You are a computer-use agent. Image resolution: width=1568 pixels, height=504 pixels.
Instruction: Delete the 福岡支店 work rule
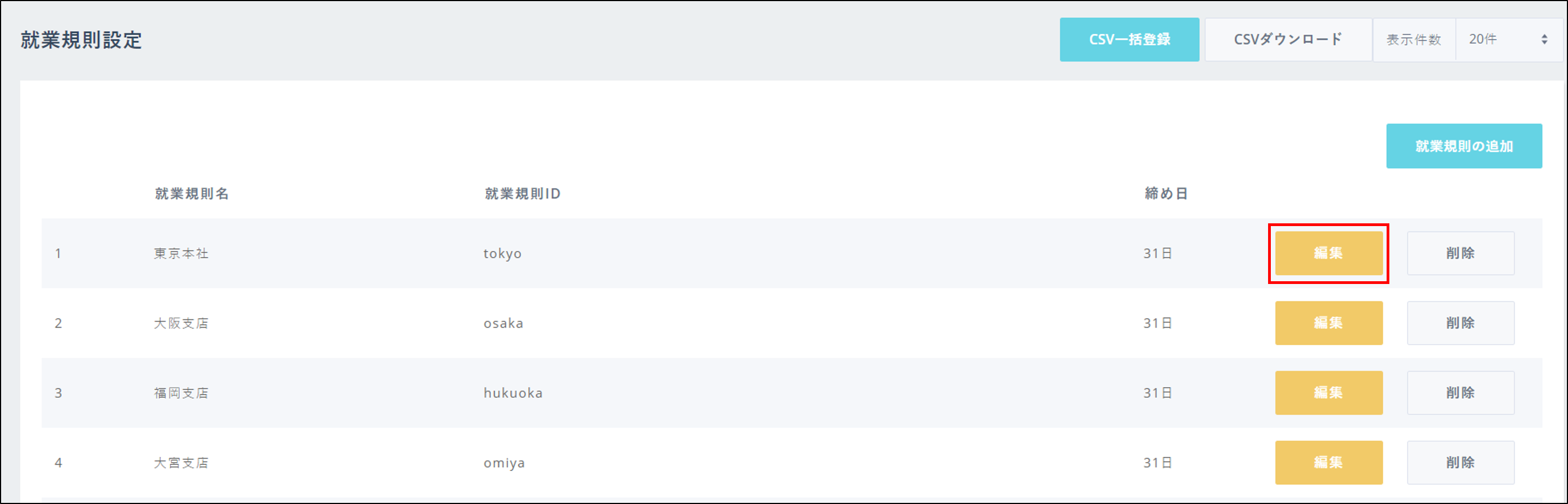click(1459, 393)
